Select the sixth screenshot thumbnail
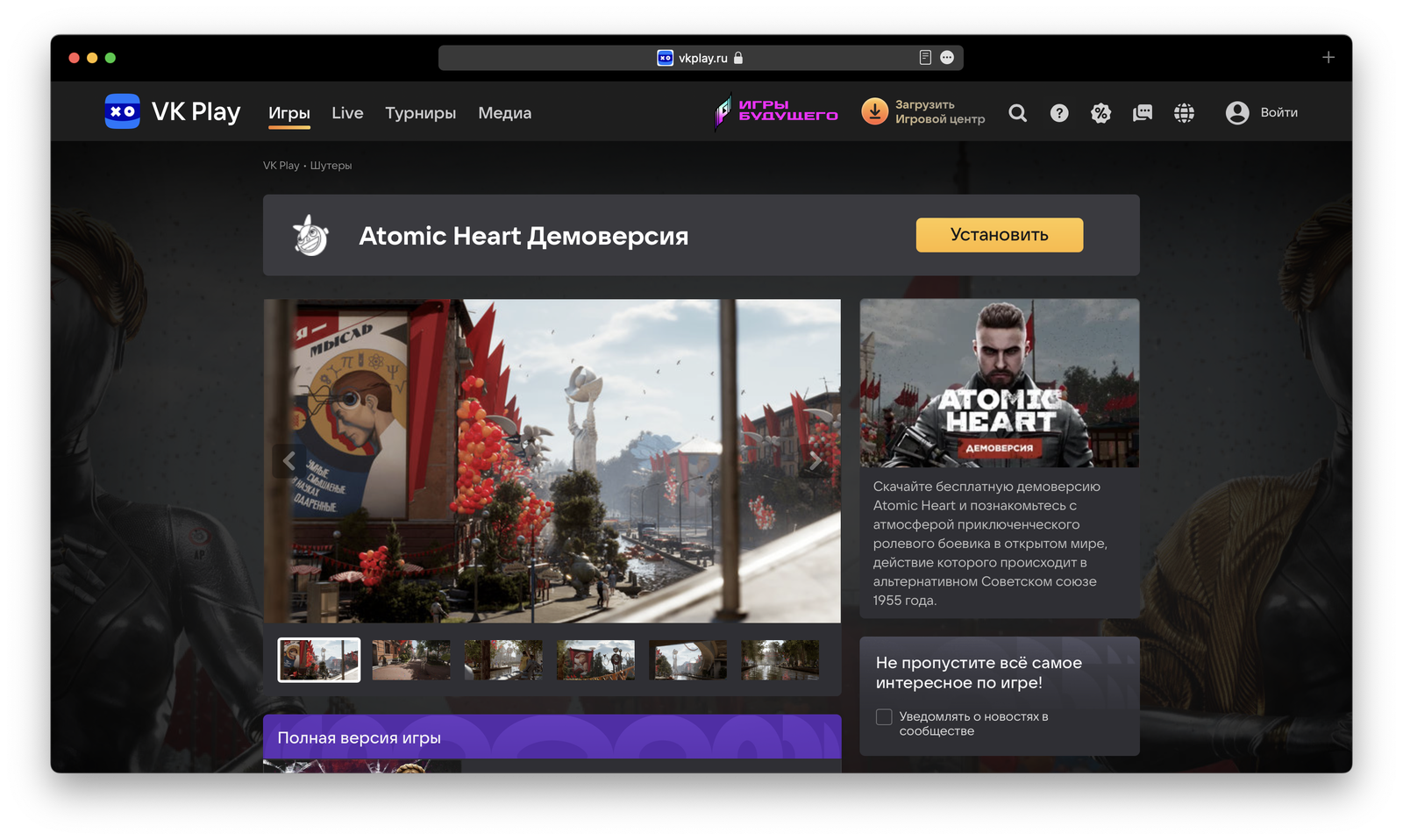The width and height of the screenshot is (1403, 840). click(780, 659)
